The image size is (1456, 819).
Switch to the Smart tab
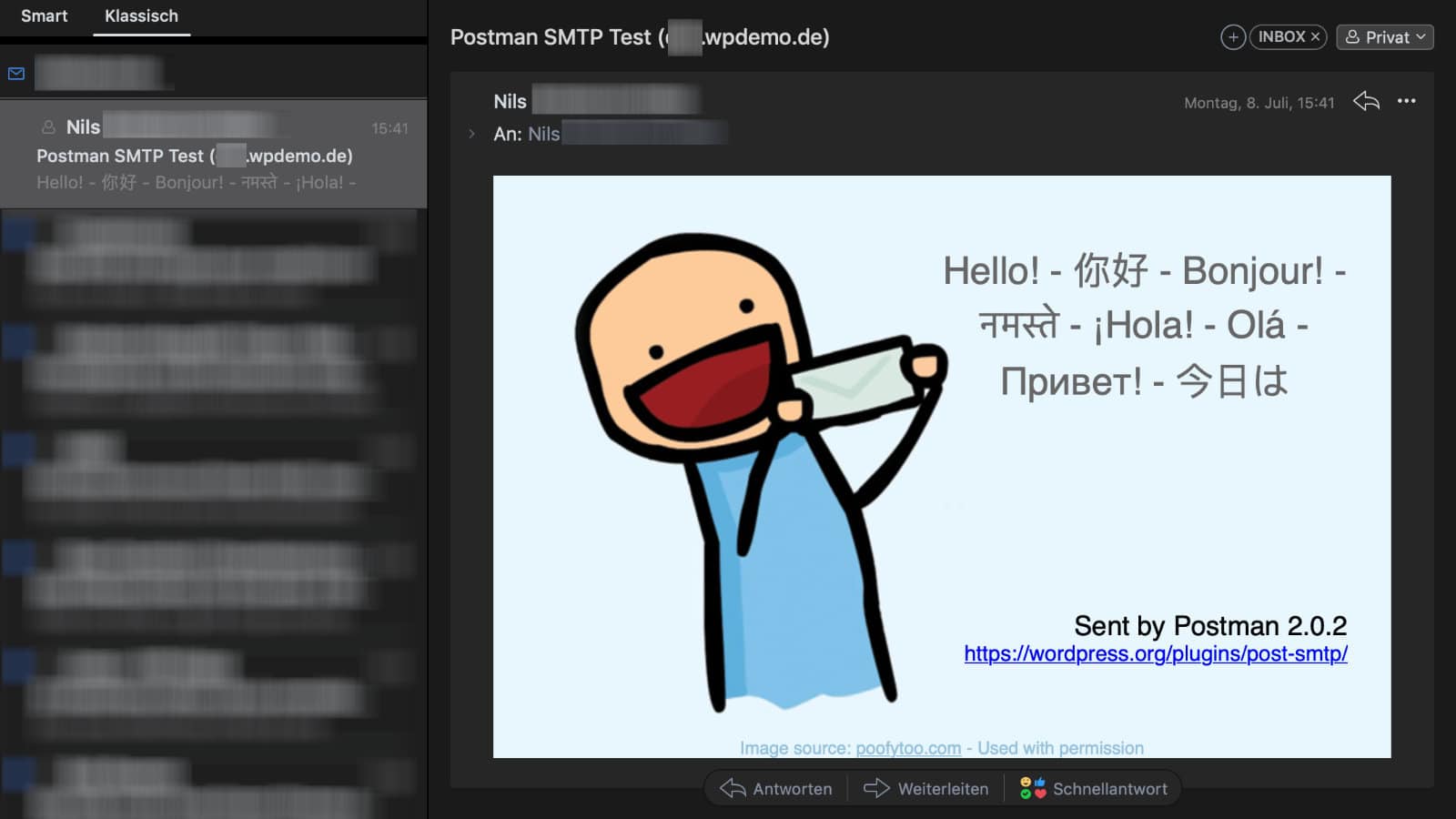tap(44, 15)
